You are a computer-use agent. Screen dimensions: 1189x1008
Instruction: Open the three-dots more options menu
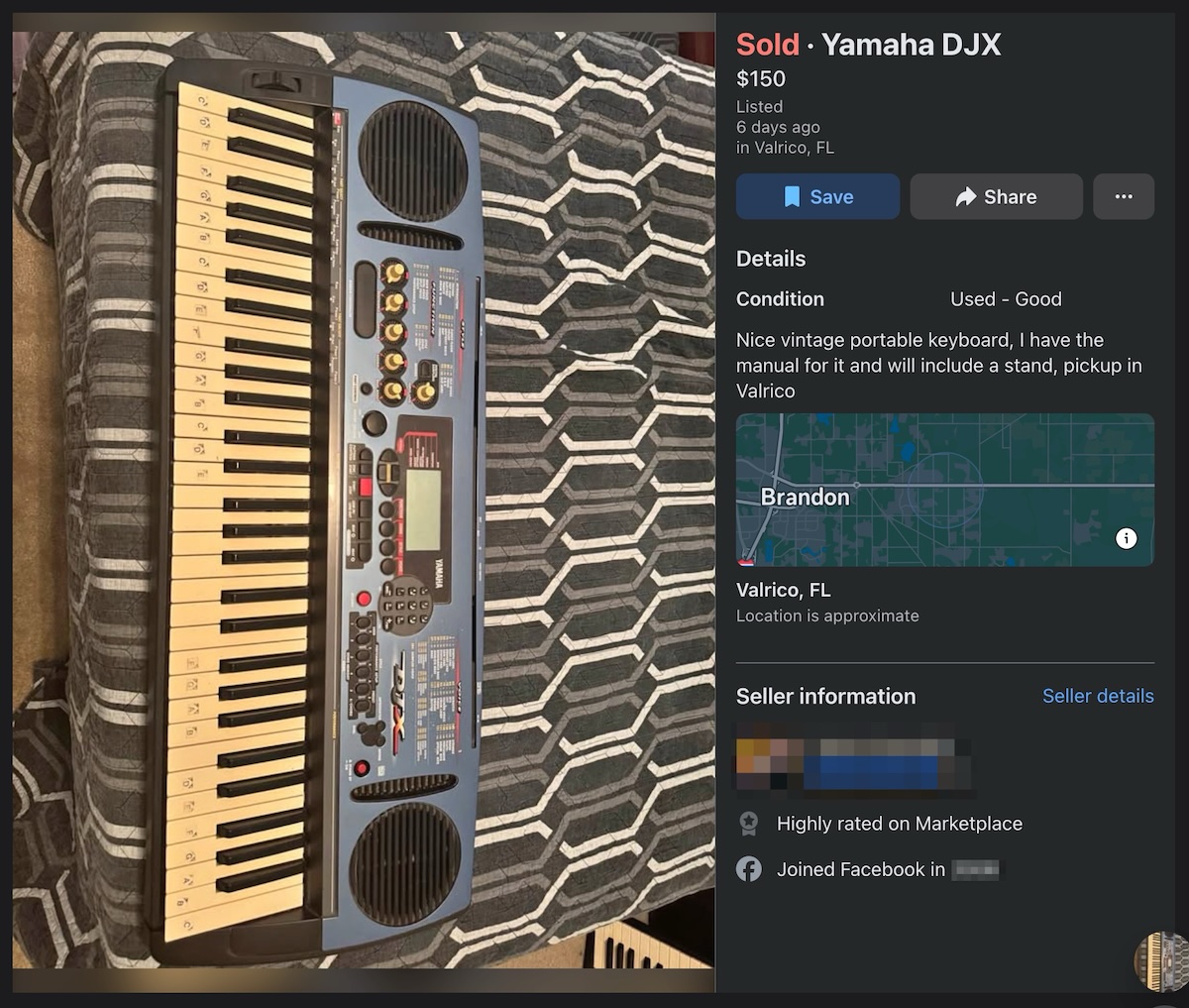click(x=1124, y=196)
